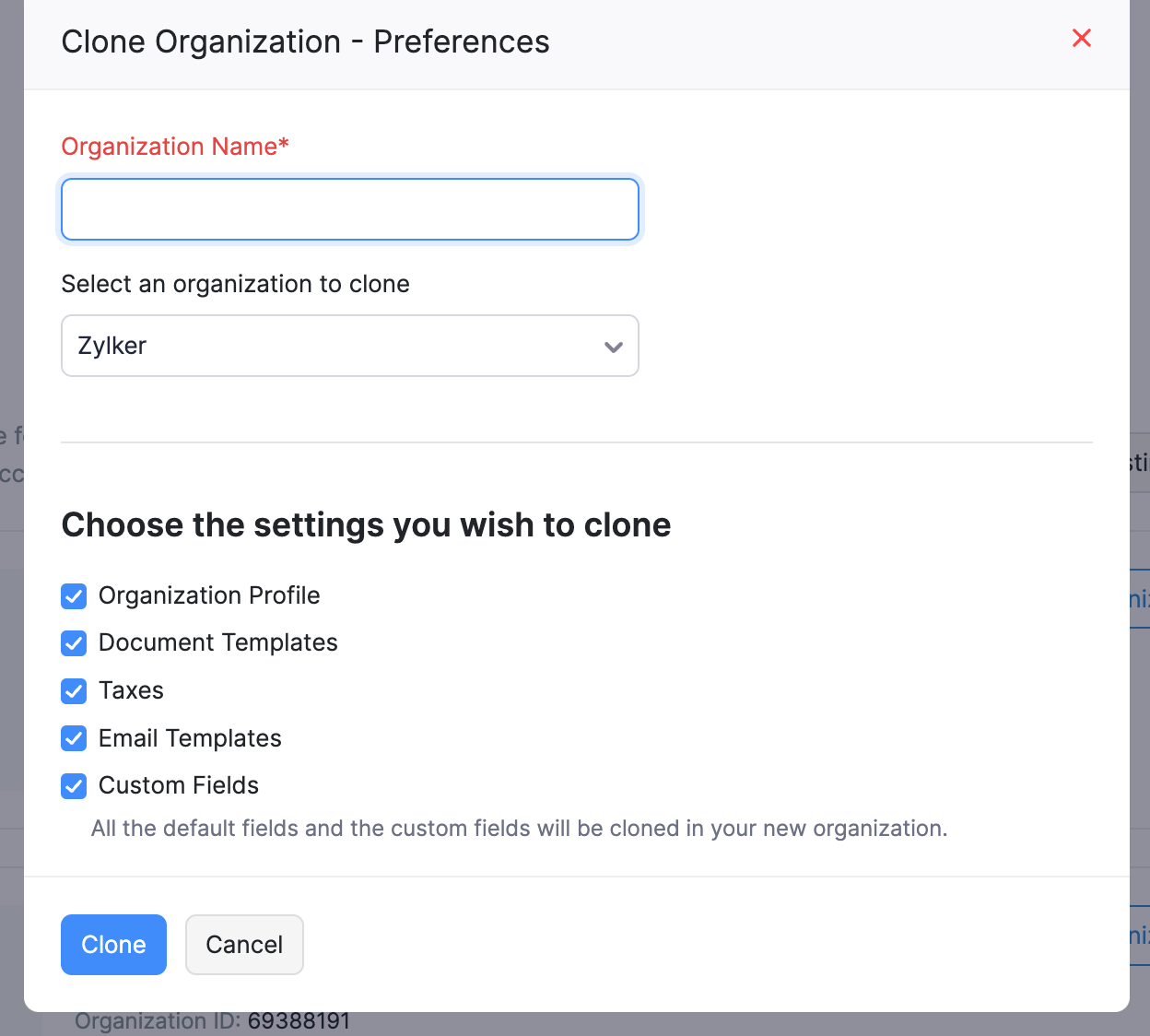Click the Email Templates checkmark icon
The height and width of the screenshot is (1036, 1150).
point(73,738)
